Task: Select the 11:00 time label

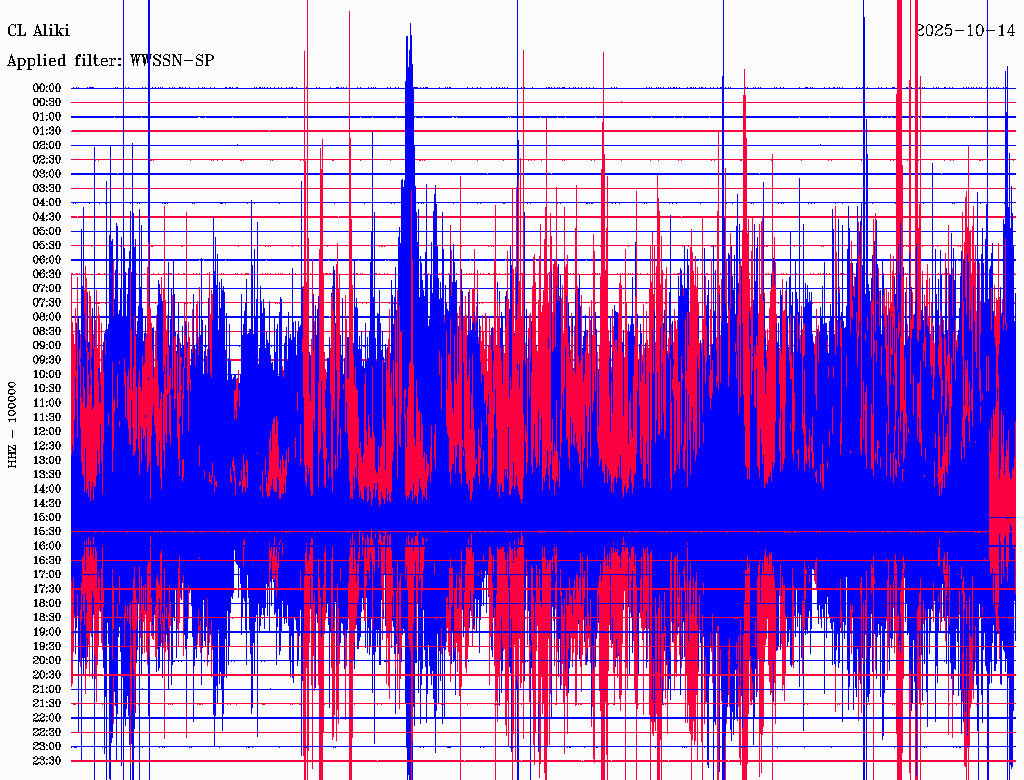Action: (47, 403)
